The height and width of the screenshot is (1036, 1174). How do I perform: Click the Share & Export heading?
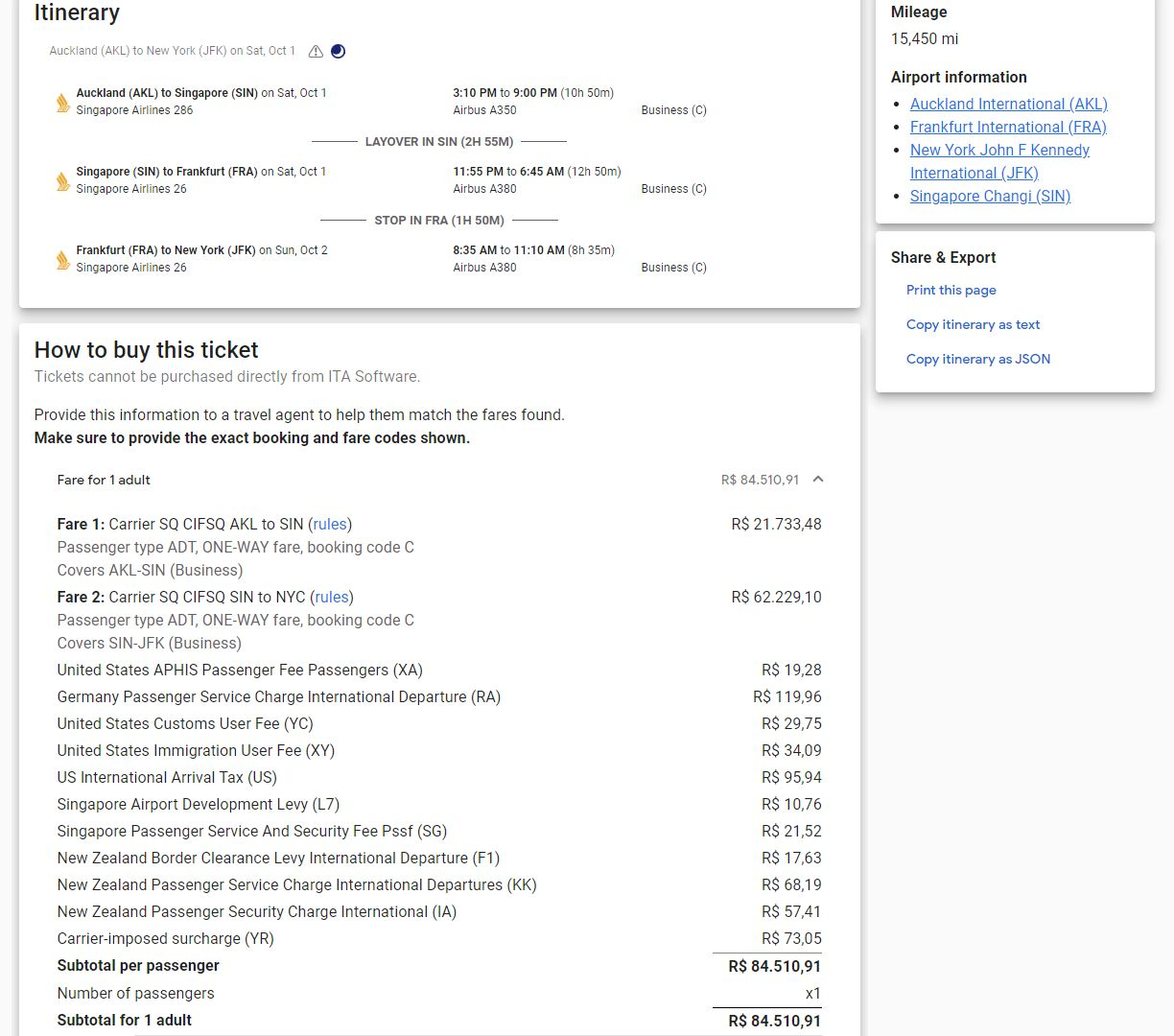(943, 257)
